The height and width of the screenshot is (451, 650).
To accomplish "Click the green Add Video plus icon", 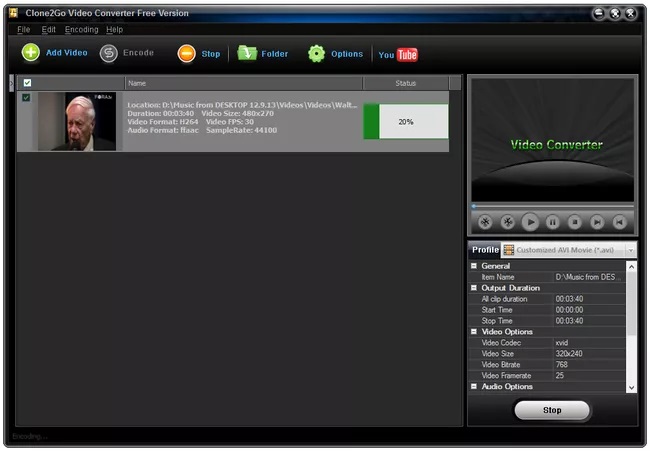I will click(x=31, y=53).
